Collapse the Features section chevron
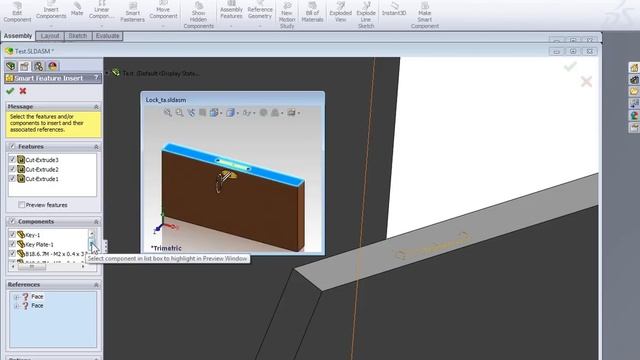 coord(96,147)
